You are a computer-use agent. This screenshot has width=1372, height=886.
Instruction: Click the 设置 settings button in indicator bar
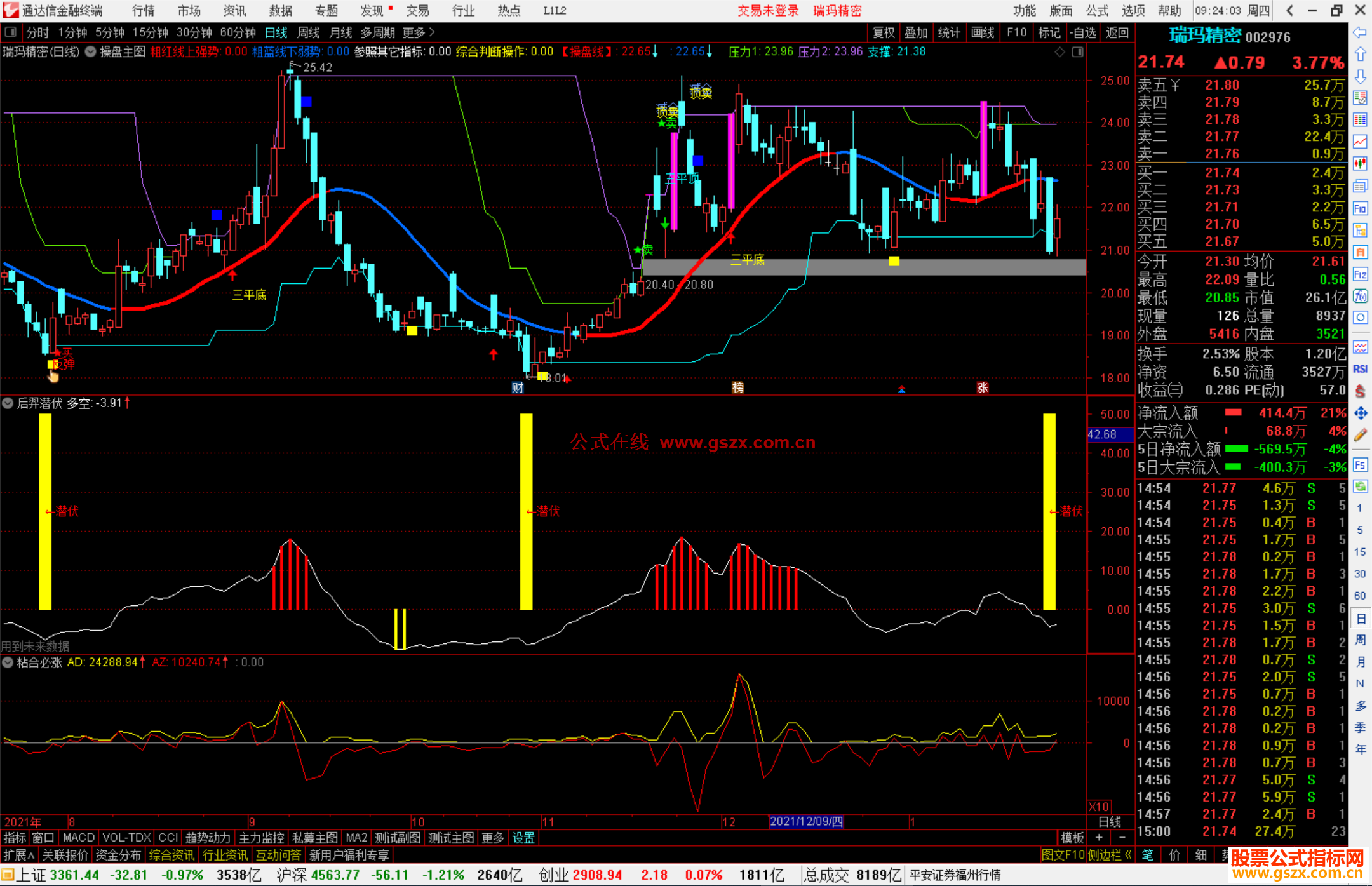point(523,838)
